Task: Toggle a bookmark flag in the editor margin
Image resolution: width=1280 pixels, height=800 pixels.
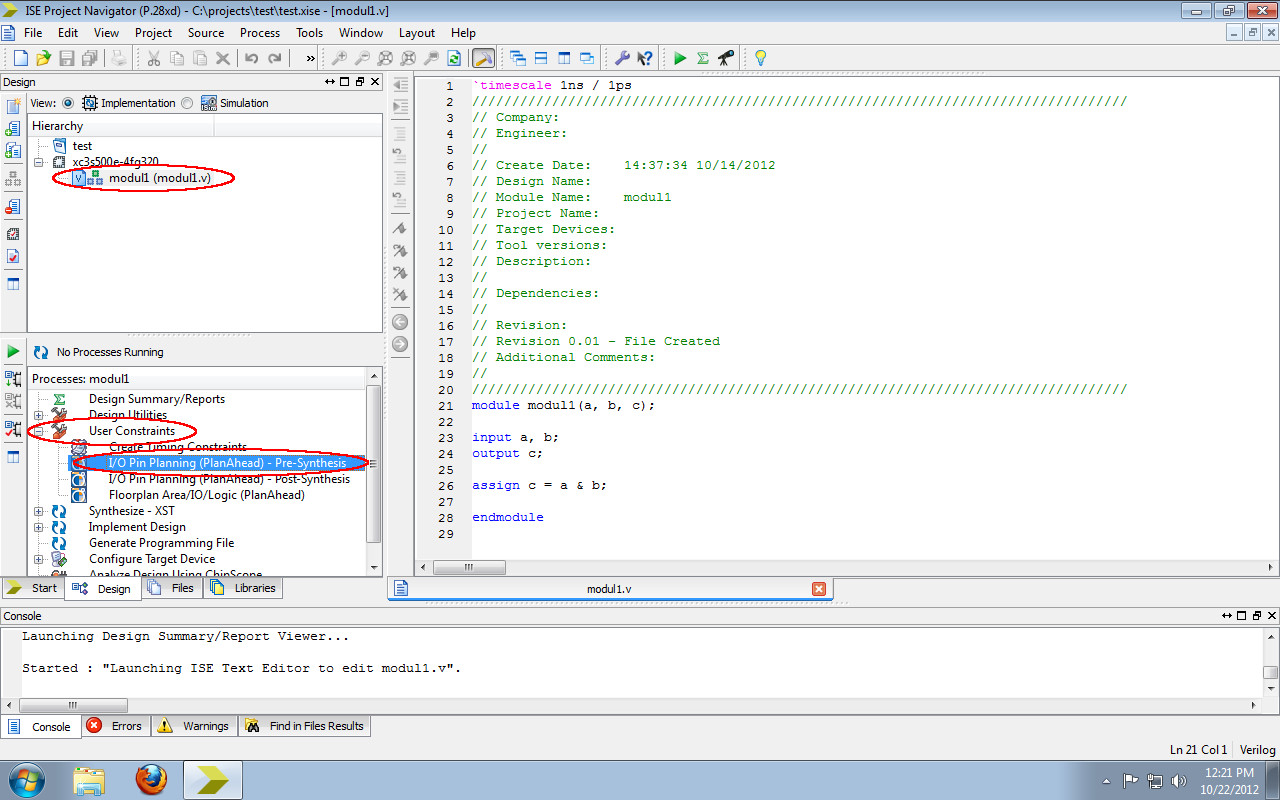Action: click(x=399, y=229)
